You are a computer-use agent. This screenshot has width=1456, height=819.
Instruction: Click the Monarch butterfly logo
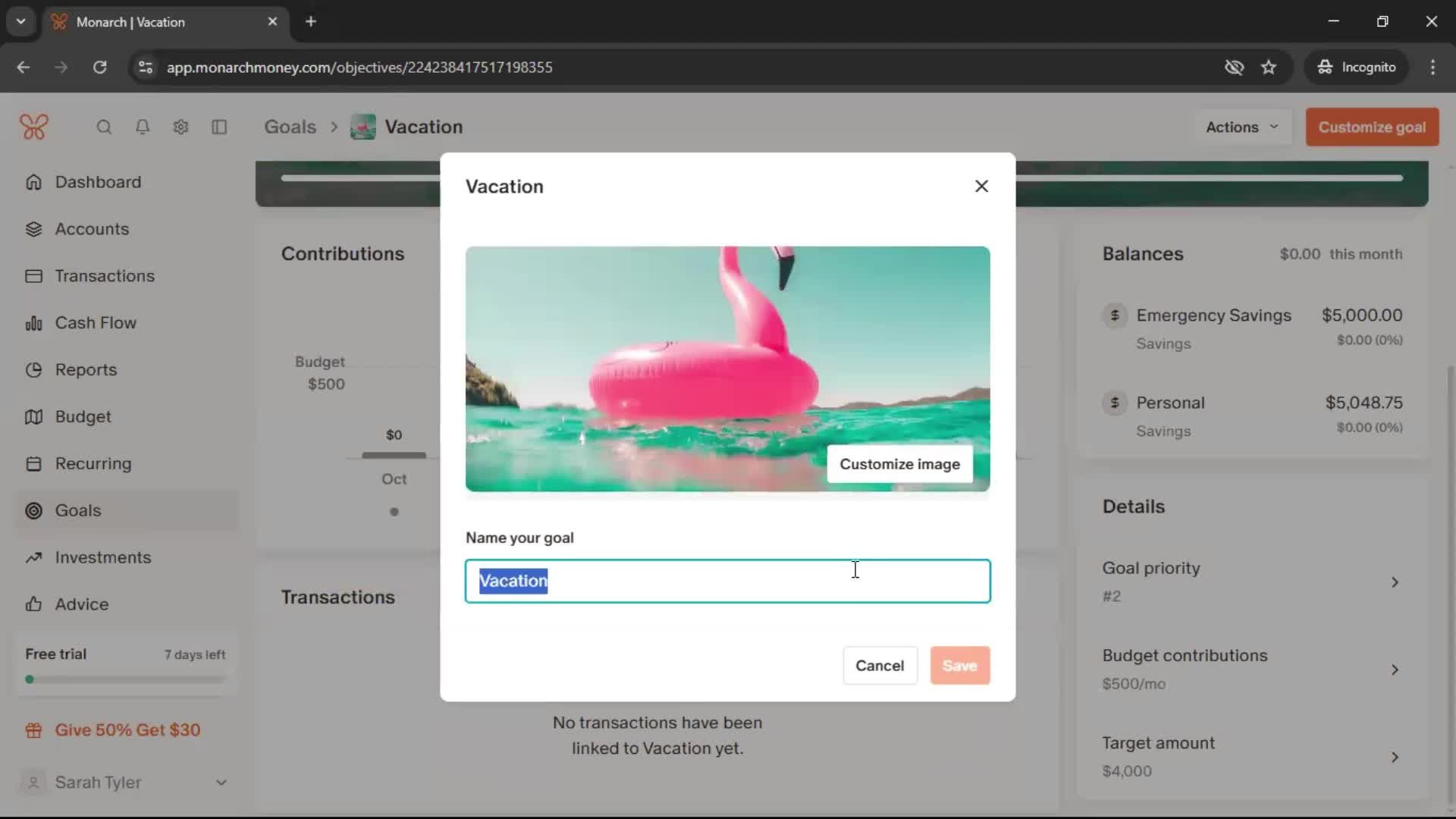pos(34,127)
